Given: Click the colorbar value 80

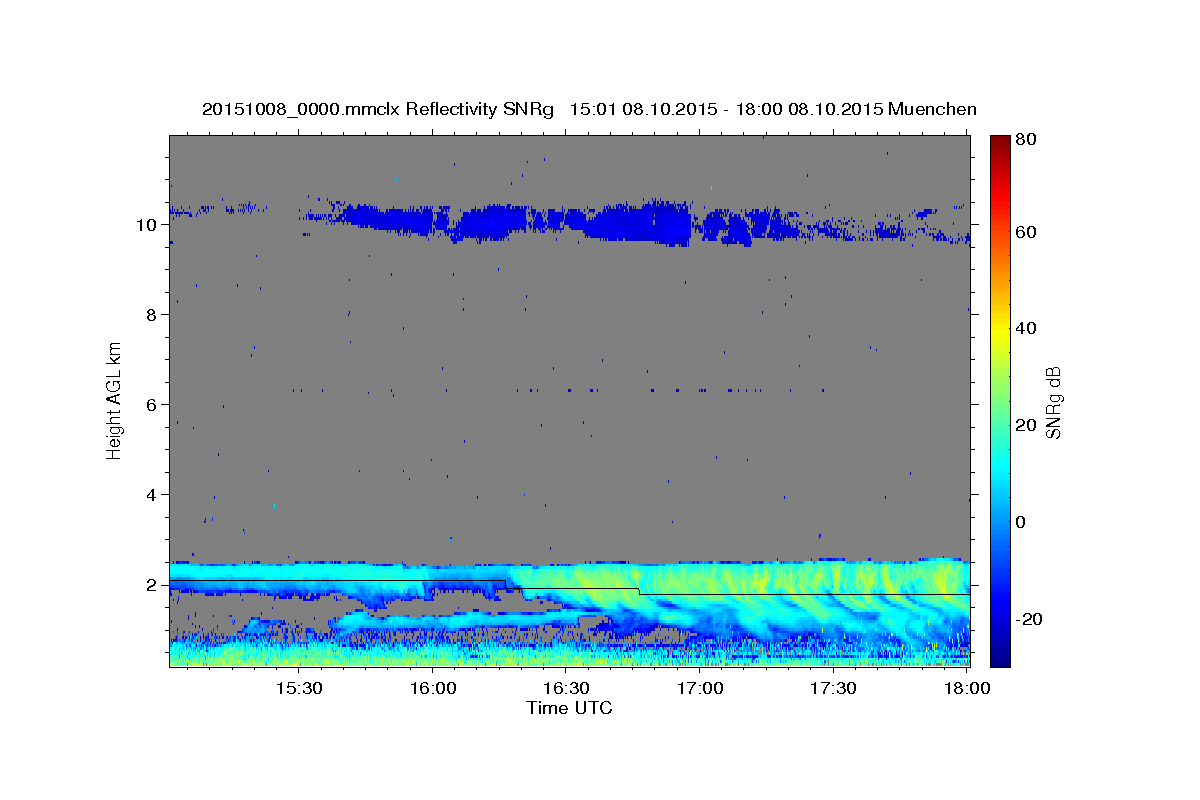Looking at the screenshot, I should (1026, 140).
